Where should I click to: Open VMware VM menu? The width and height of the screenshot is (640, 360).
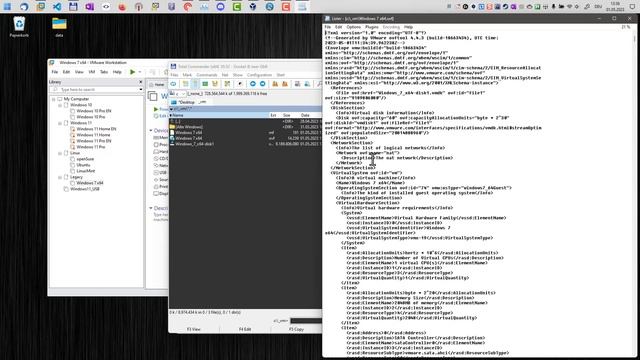pos(92,72)
